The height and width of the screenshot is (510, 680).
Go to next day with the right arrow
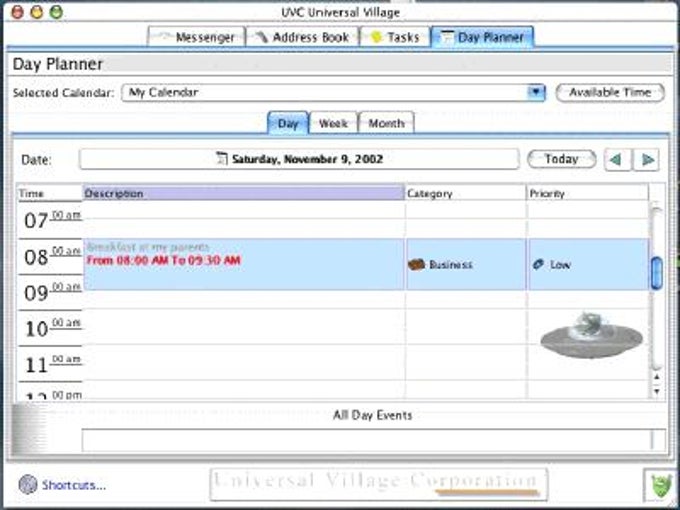647,160
